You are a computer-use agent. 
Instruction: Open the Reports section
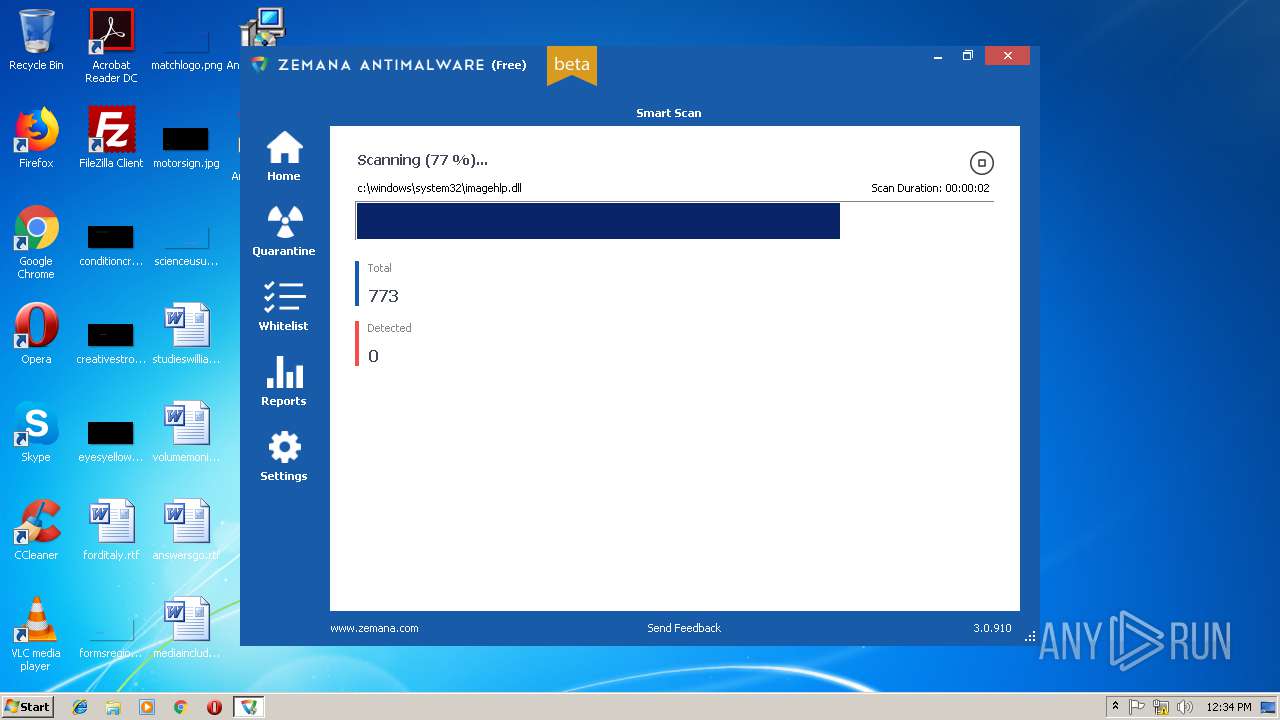click(x=284, y=381)
